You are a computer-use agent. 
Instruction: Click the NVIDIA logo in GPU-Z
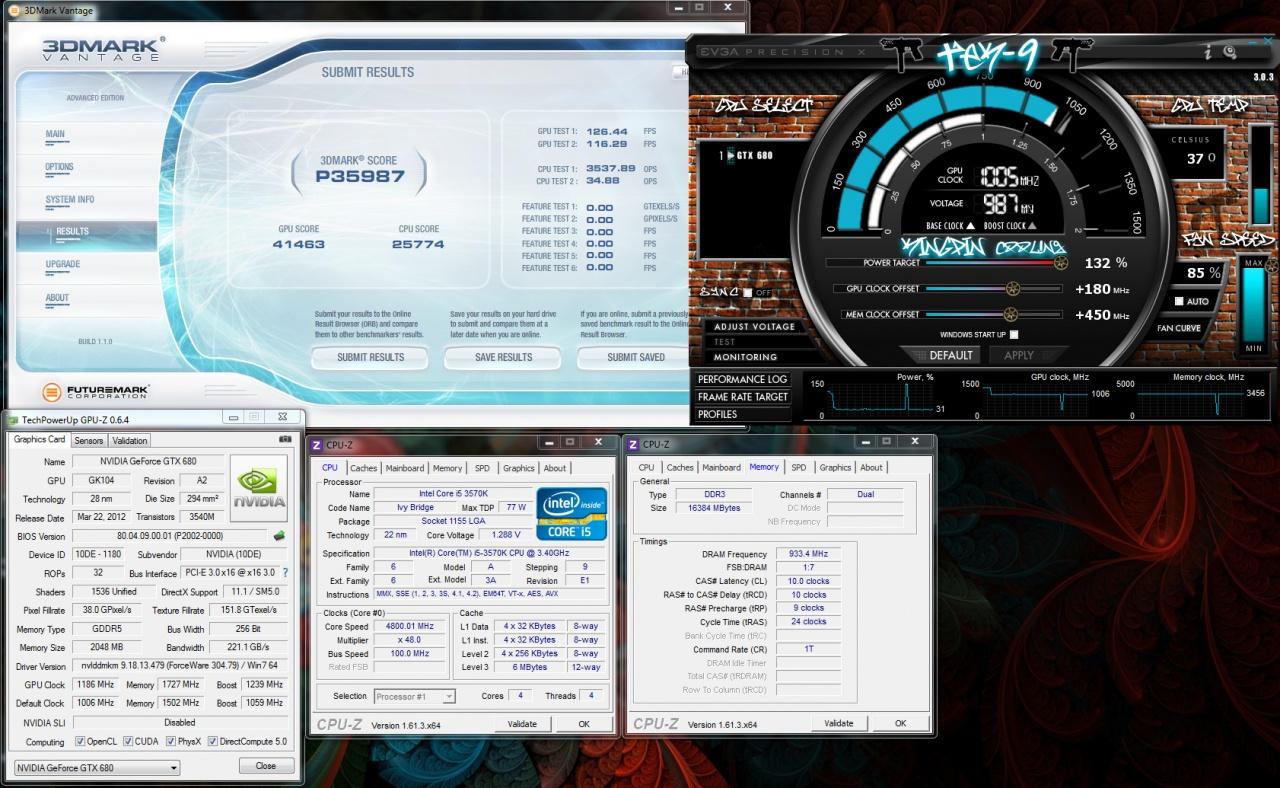coord(259,488)
